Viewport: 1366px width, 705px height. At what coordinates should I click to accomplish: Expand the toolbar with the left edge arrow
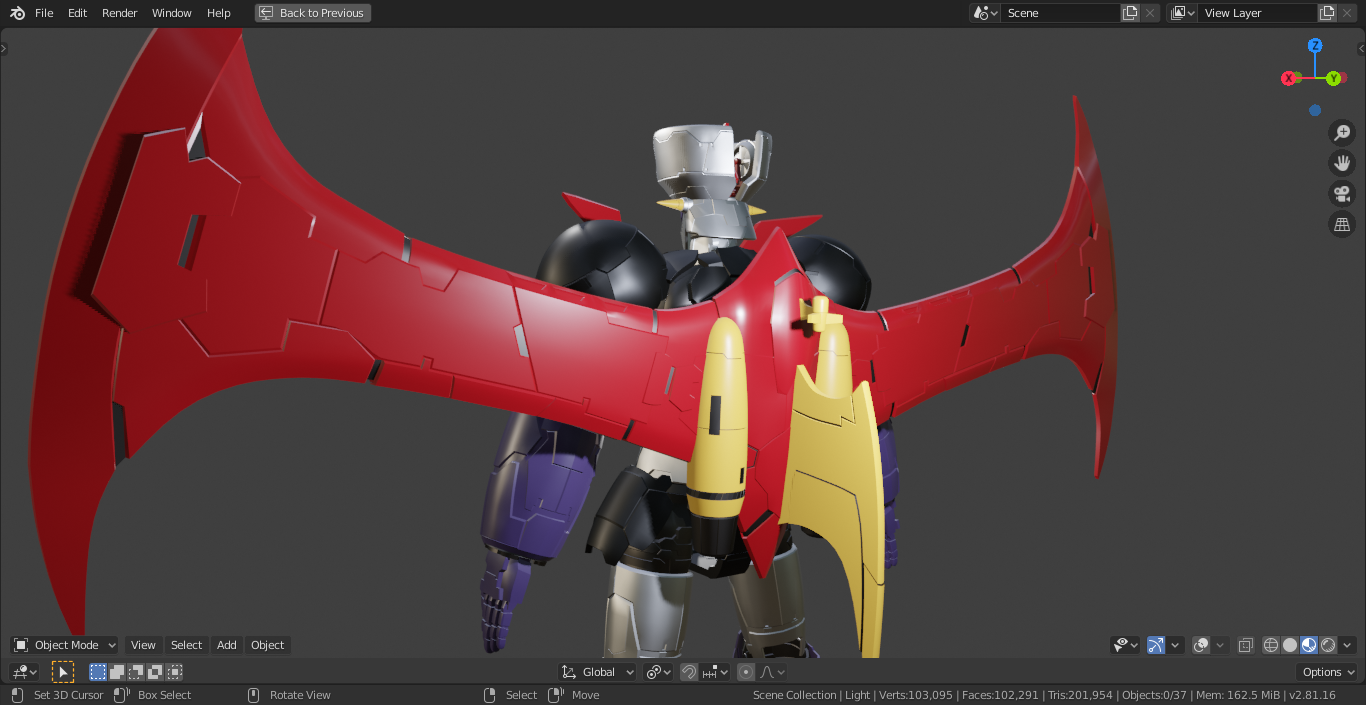pos(4,48)
